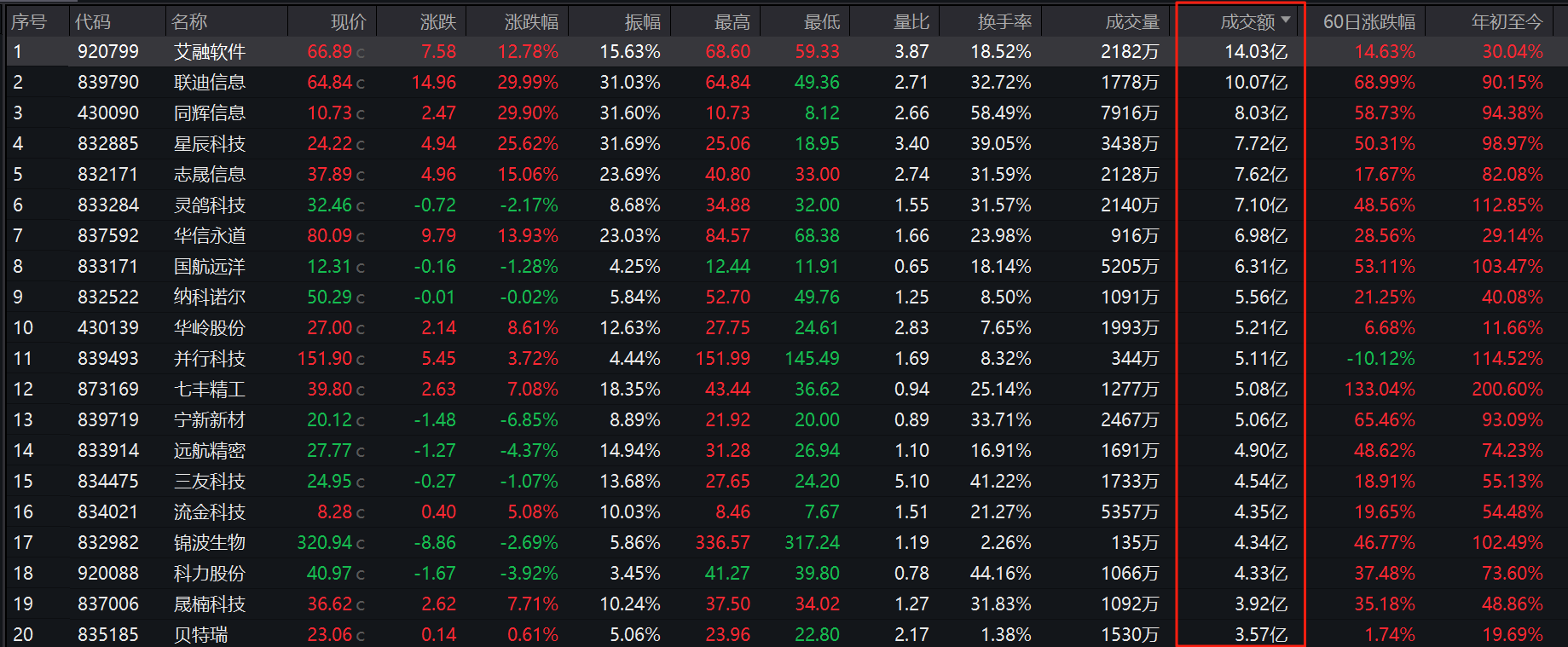1568x647 pixels.
Task: Click high price 336.57
Action: pyautogui.click(x=723, y=543)
